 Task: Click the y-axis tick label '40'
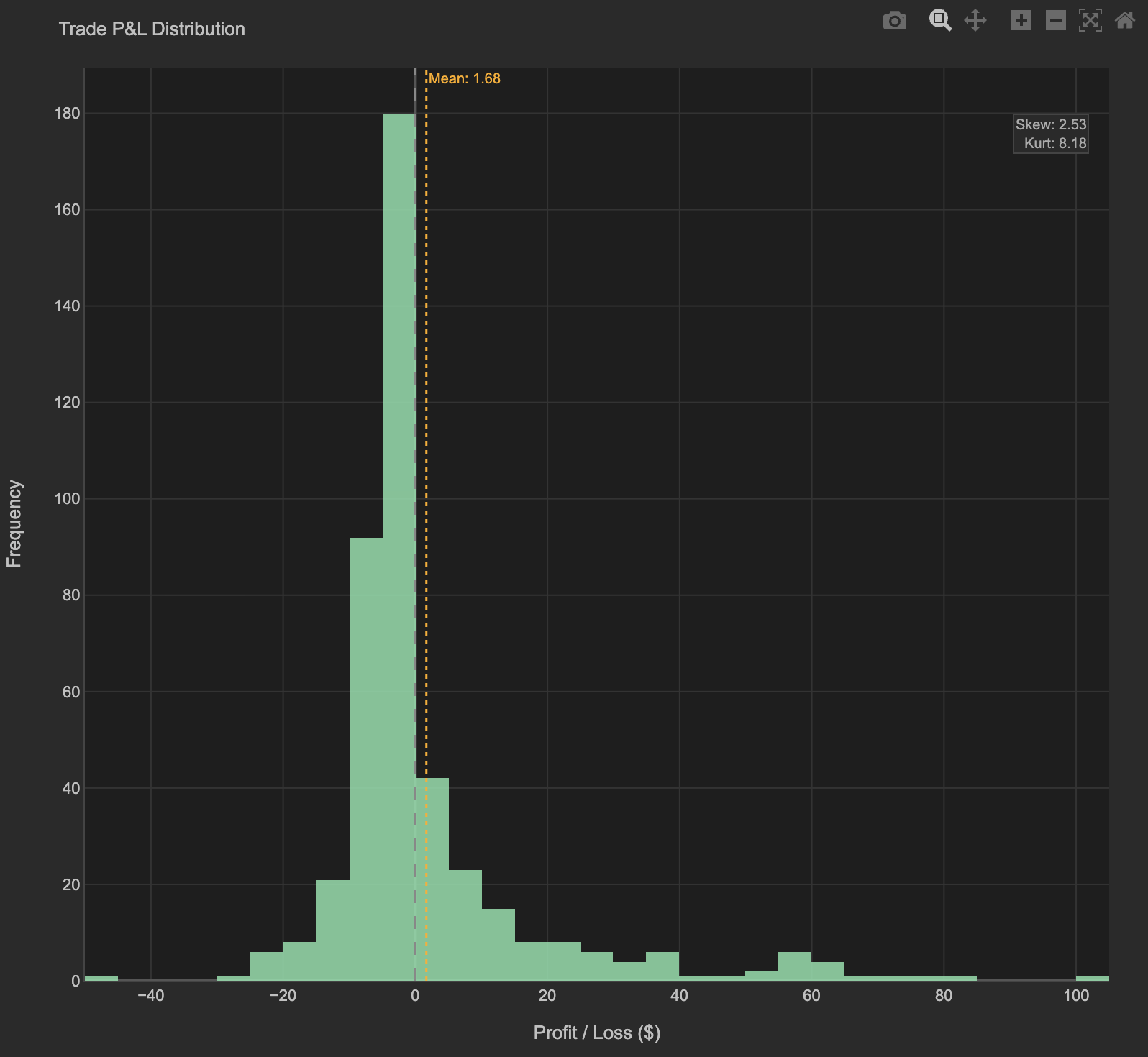pyautogui.click(x=71, y=789)
